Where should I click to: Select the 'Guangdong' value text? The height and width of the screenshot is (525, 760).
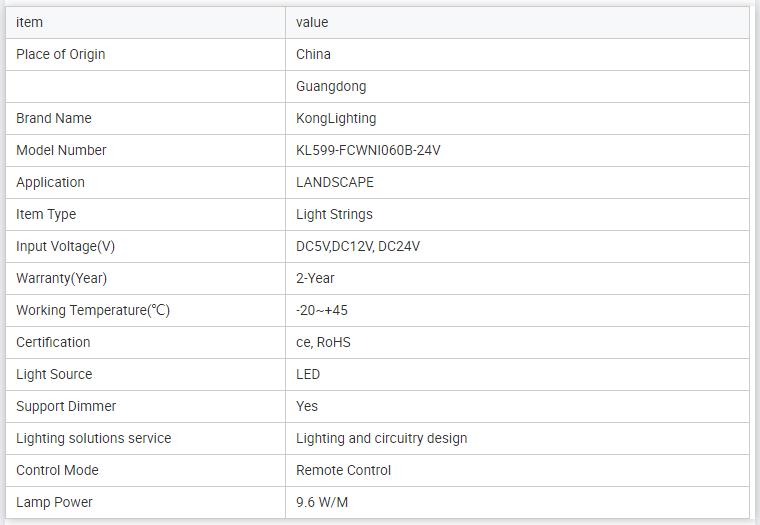331,86
